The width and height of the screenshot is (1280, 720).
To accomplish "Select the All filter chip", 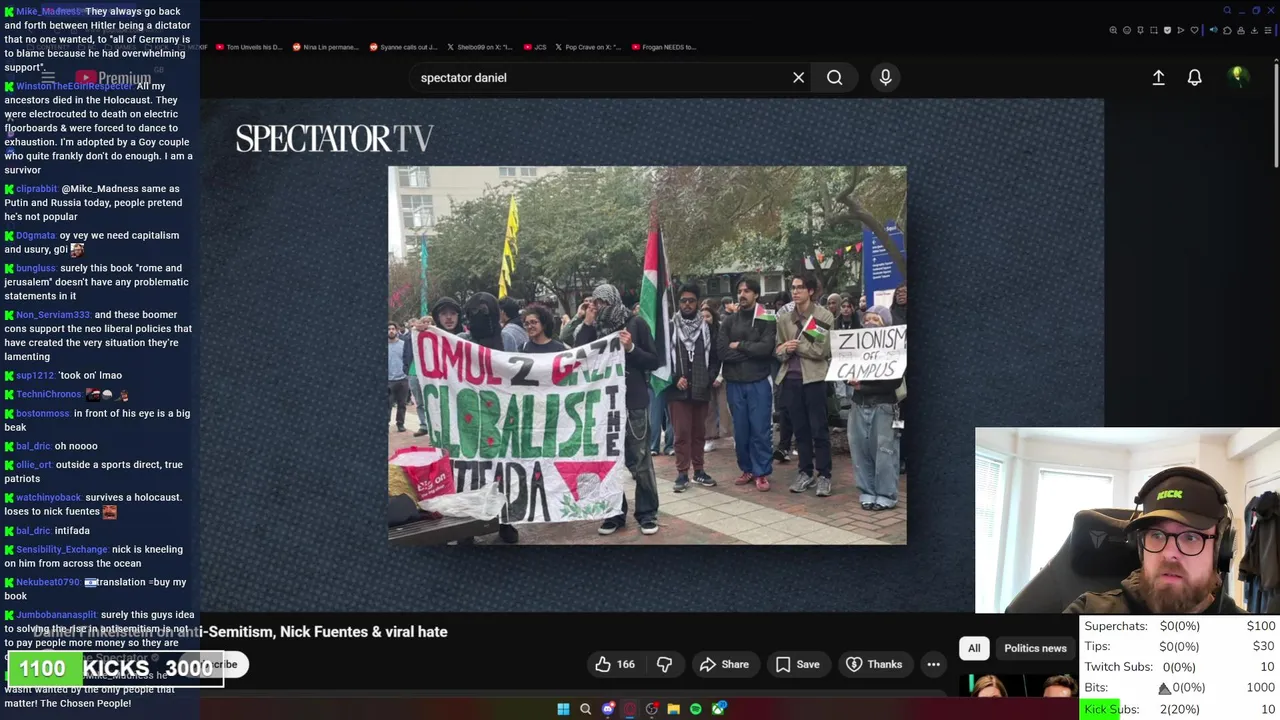I will point(974,648).
